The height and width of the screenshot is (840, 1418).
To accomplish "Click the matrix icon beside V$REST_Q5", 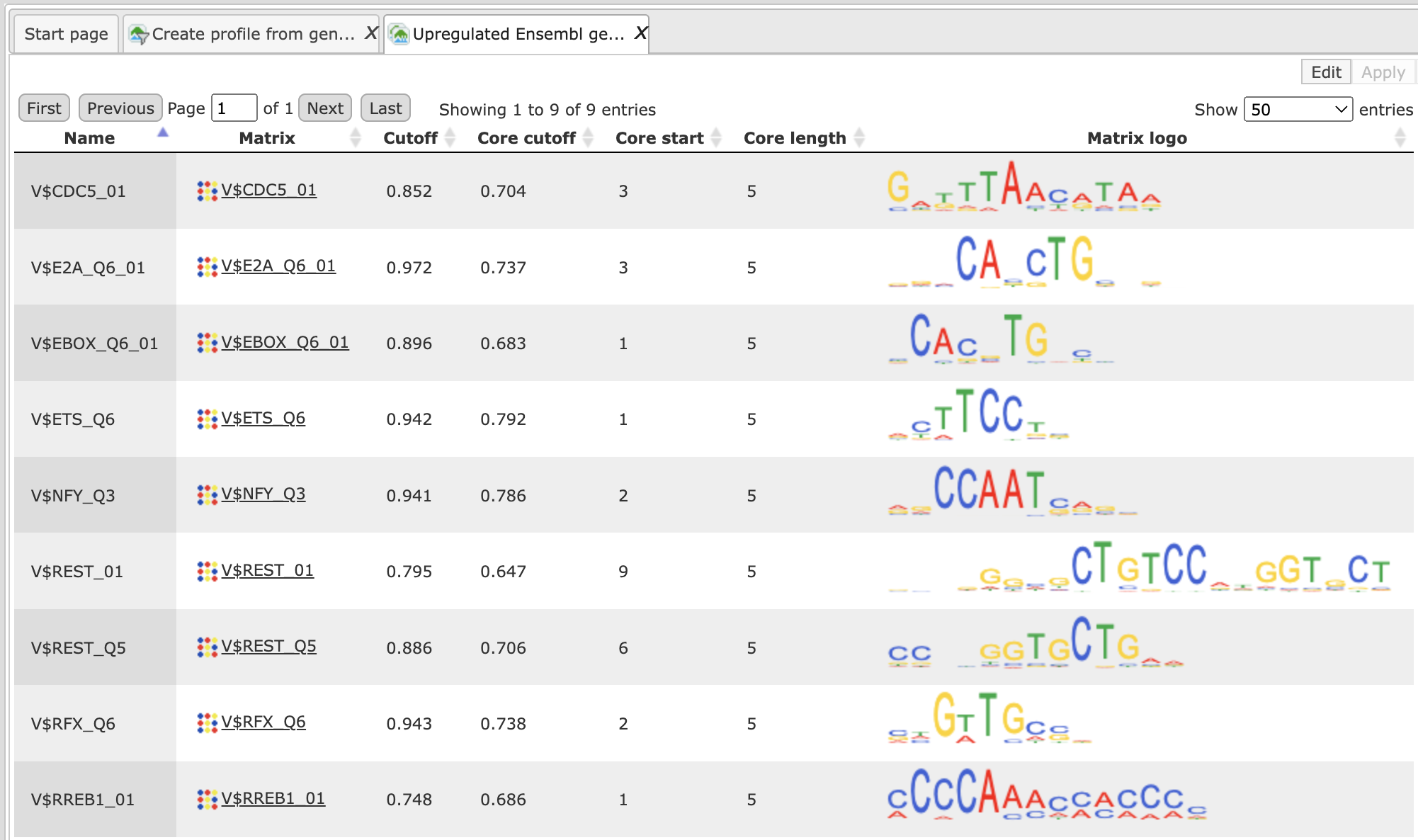I will point(207,647).
